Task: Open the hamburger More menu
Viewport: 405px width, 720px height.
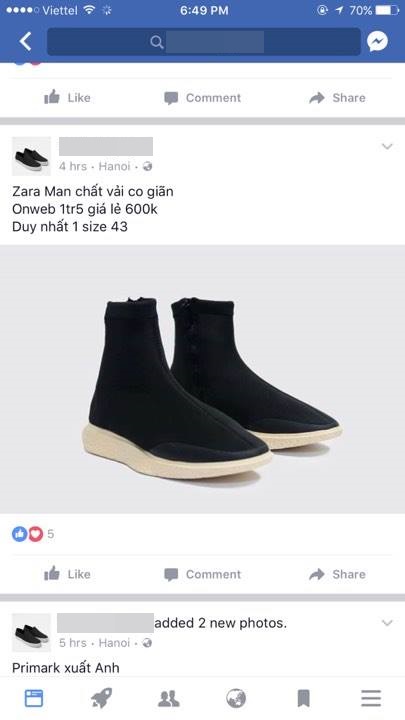Action: [371, 698]
